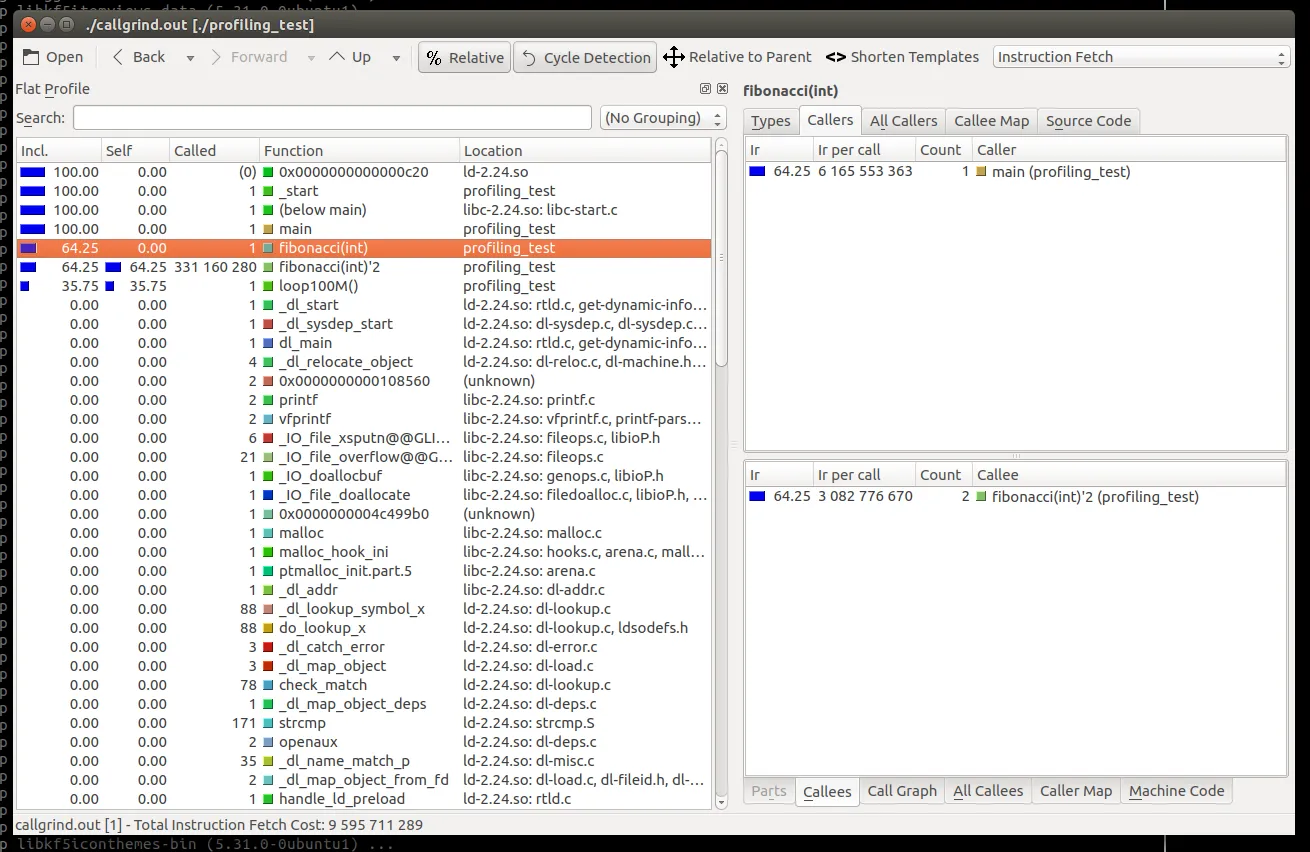Close the Flat Profile dock panel
1310x852 pixels.
pos(722,89)
